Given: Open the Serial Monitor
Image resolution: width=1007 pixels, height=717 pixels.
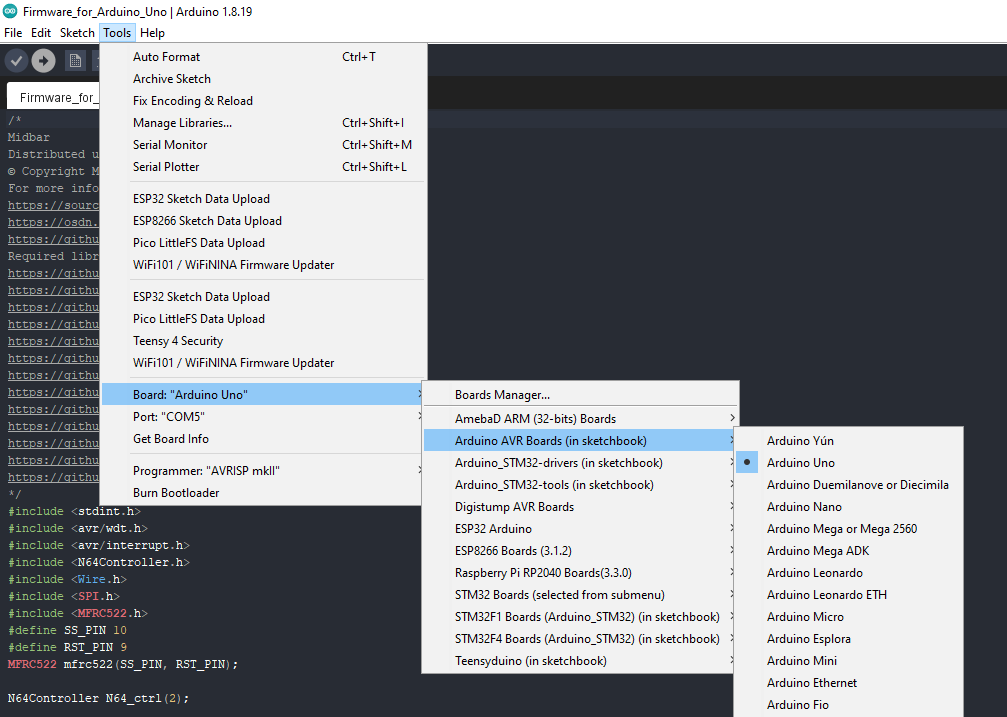Looking at the screenshot, I should (x=263, y=145).
